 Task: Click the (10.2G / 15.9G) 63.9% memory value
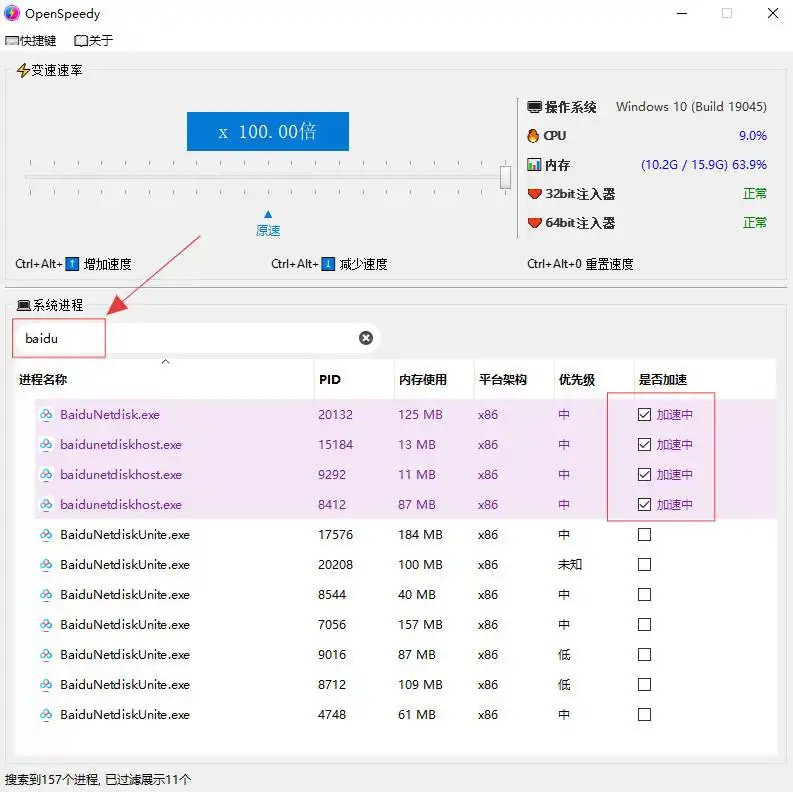click(703, 165)
